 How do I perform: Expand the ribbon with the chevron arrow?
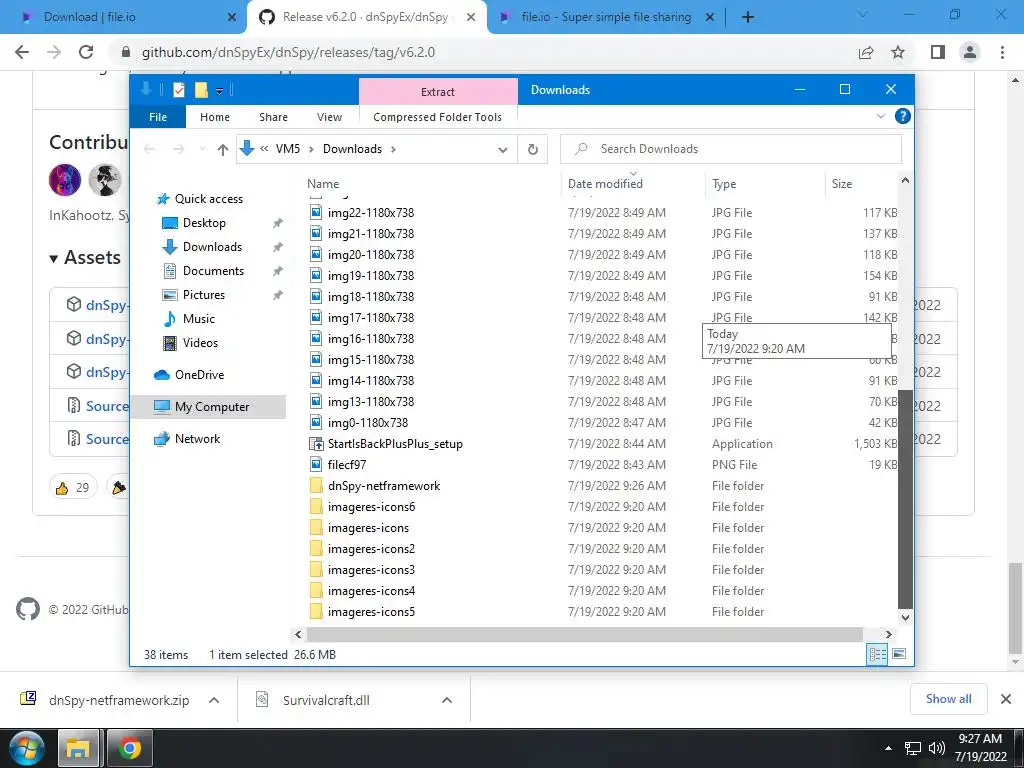click(880, 116)
